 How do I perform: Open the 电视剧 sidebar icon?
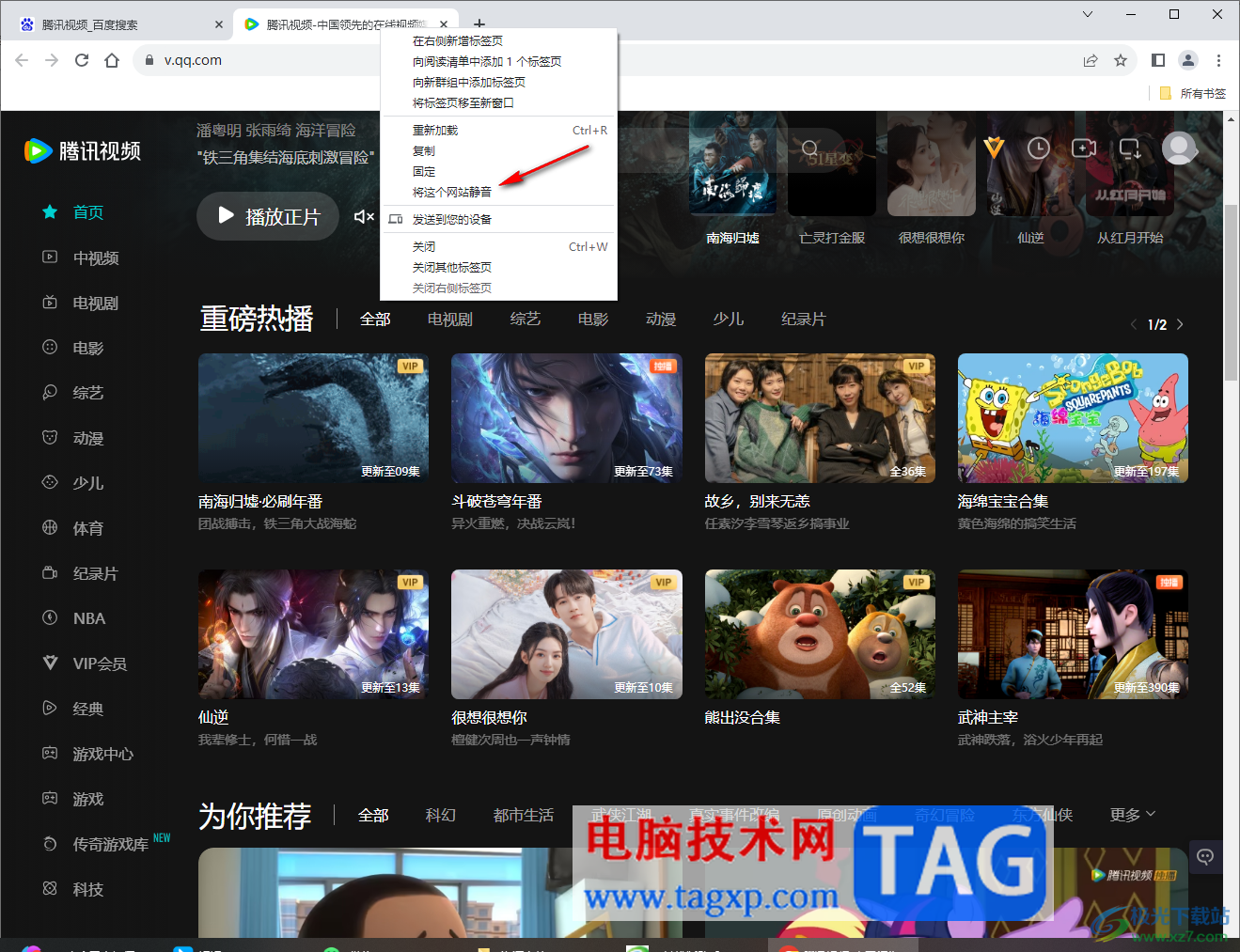tap(50, 303)
